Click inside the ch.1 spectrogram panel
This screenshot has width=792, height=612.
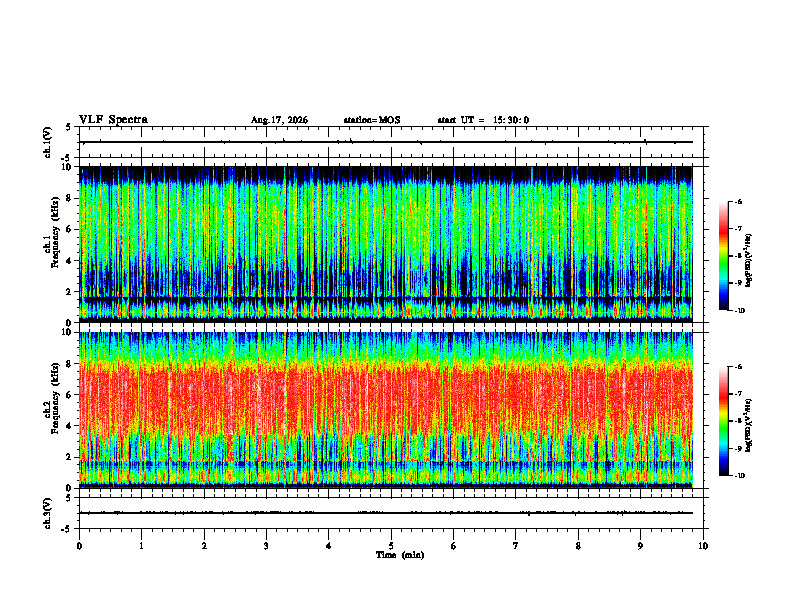click(x=386, y=244)
